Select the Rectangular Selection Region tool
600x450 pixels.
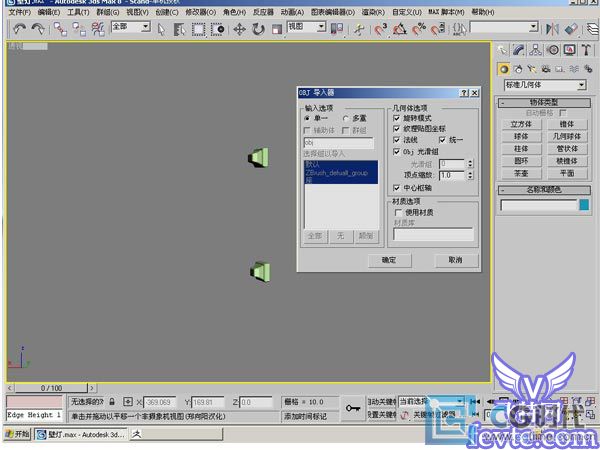click(198, 29)
